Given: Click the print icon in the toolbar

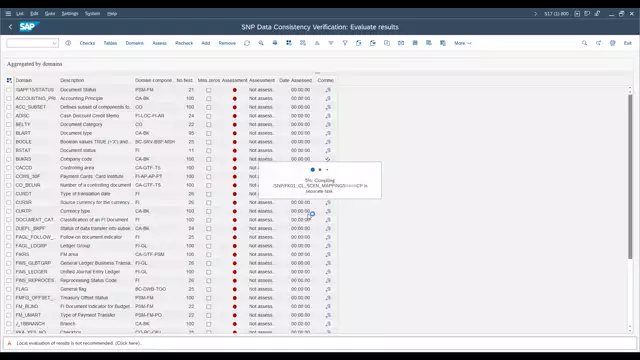Looking at the screenshot, I should (x=275, y=43).
